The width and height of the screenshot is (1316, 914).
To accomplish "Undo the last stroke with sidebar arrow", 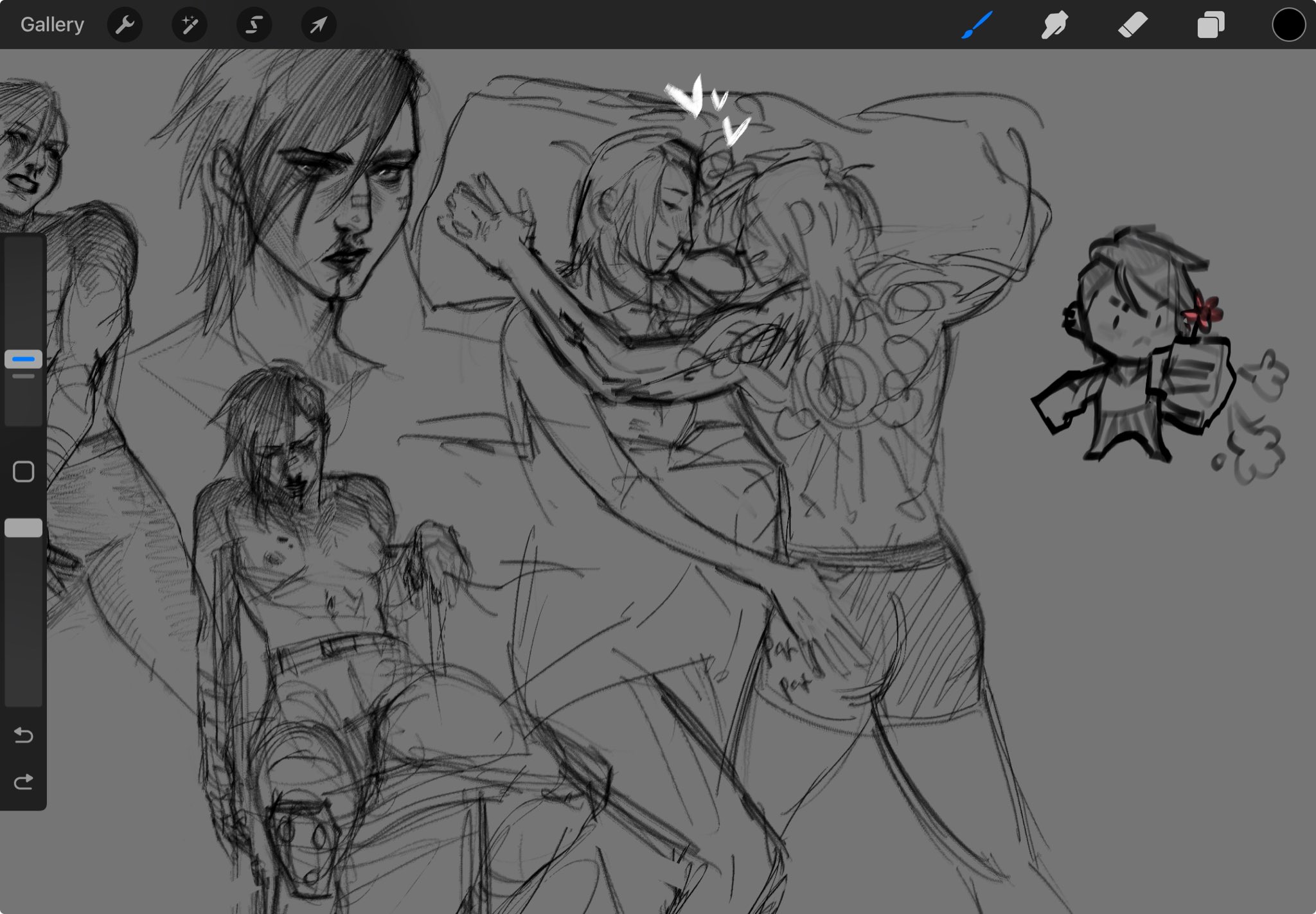I will pos(24,735).
